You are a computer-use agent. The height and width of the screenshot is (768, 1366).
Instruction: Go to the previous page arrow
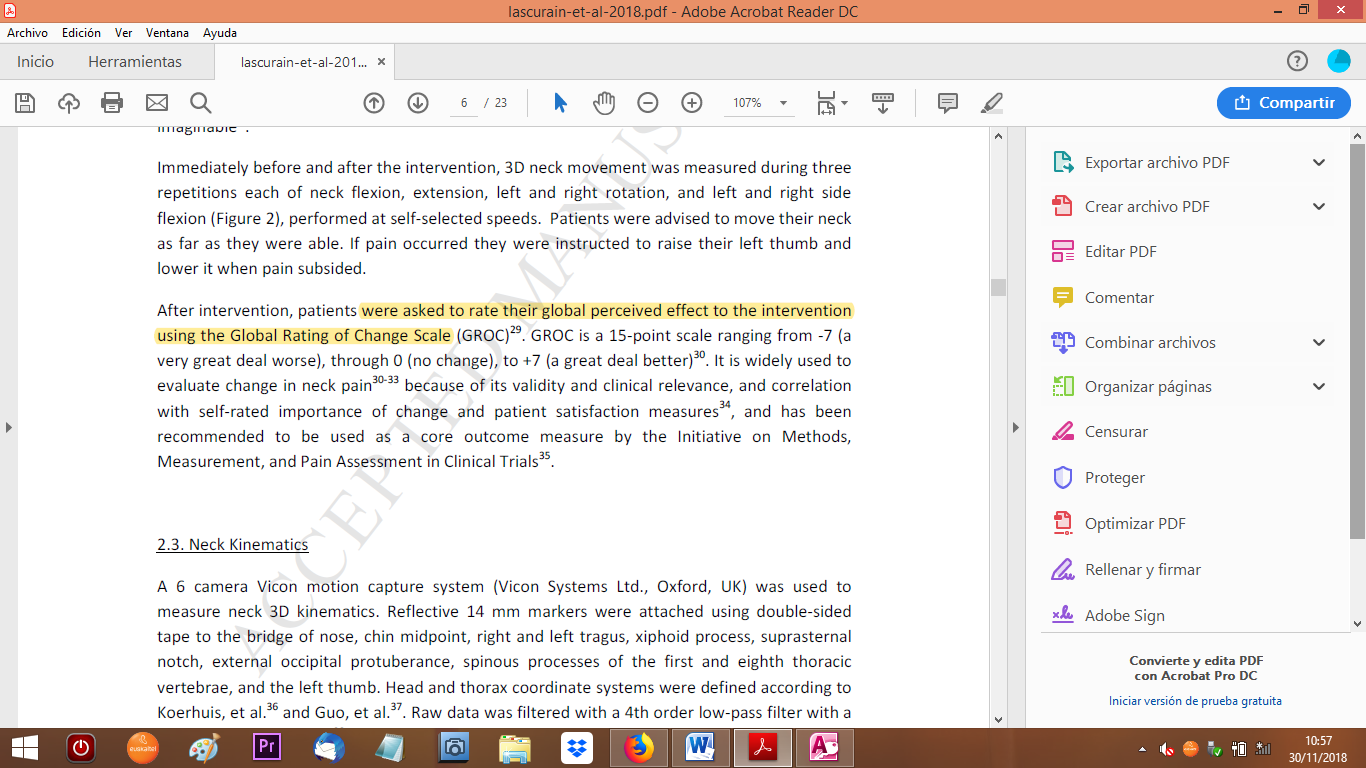point(374,103)
